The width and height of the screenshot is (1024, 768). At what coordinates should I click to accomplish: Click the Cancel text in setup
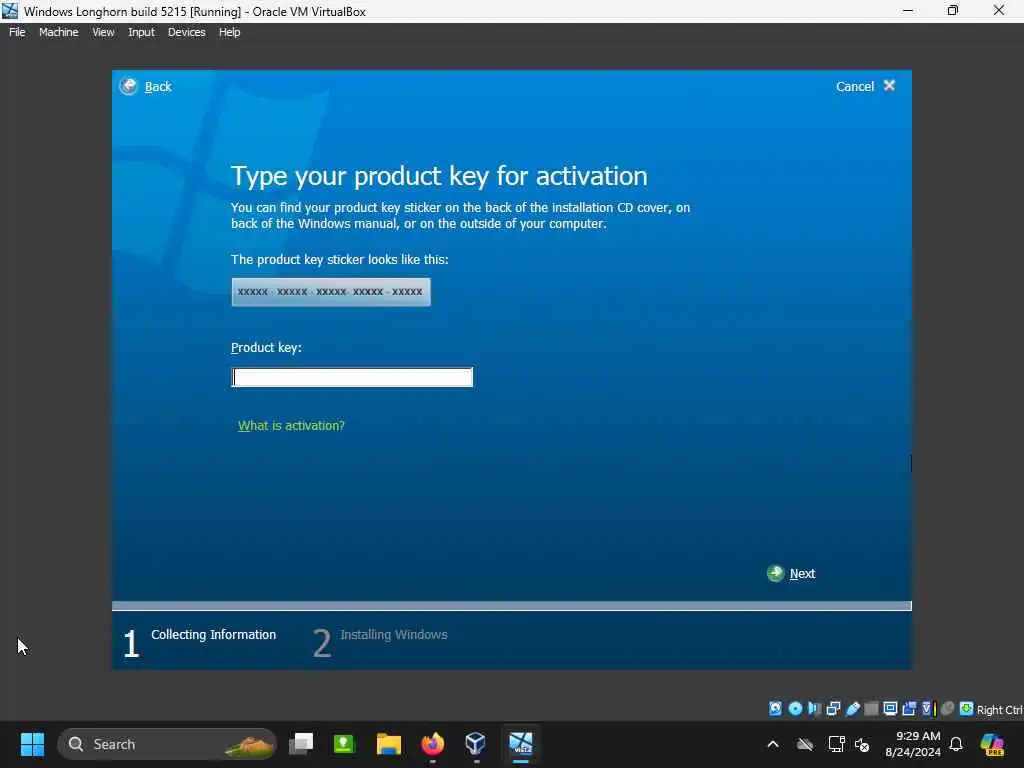click(854, 86)
